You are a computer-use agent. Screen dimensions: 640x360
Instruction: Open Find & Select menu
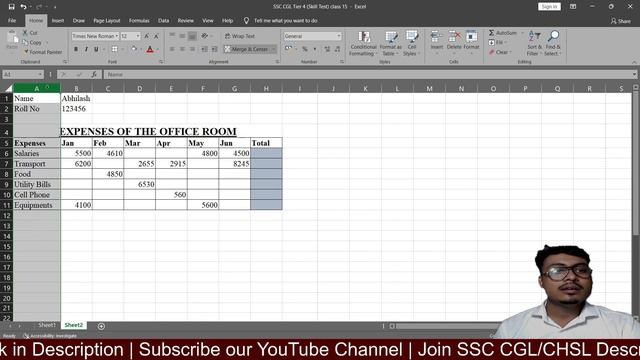553,43
